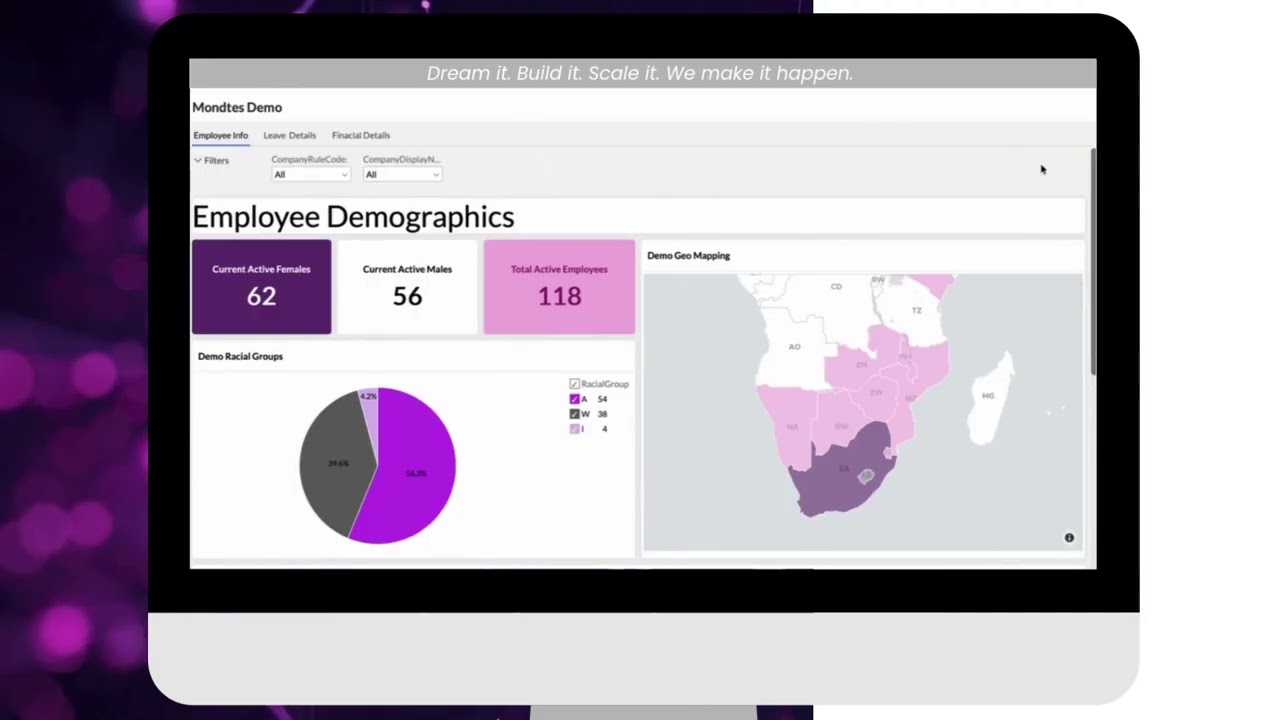Select the Total Active Employees card
The width and height of the screenshot is (1280, 720).
pos(559,287)
